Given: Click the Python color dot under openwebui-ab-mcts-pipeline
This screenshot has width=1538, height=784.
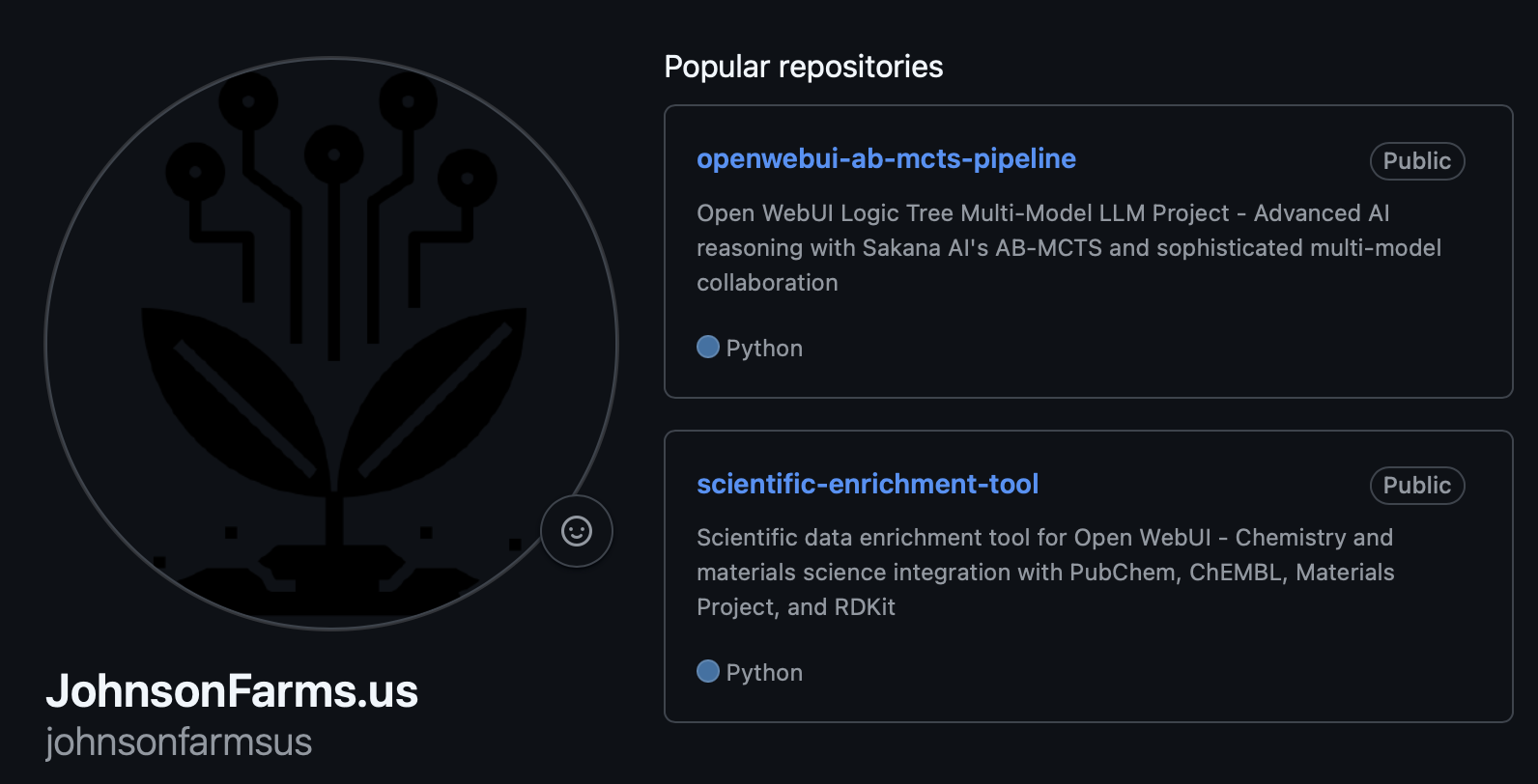Looking at the screenshot, I should coord(708,348).
